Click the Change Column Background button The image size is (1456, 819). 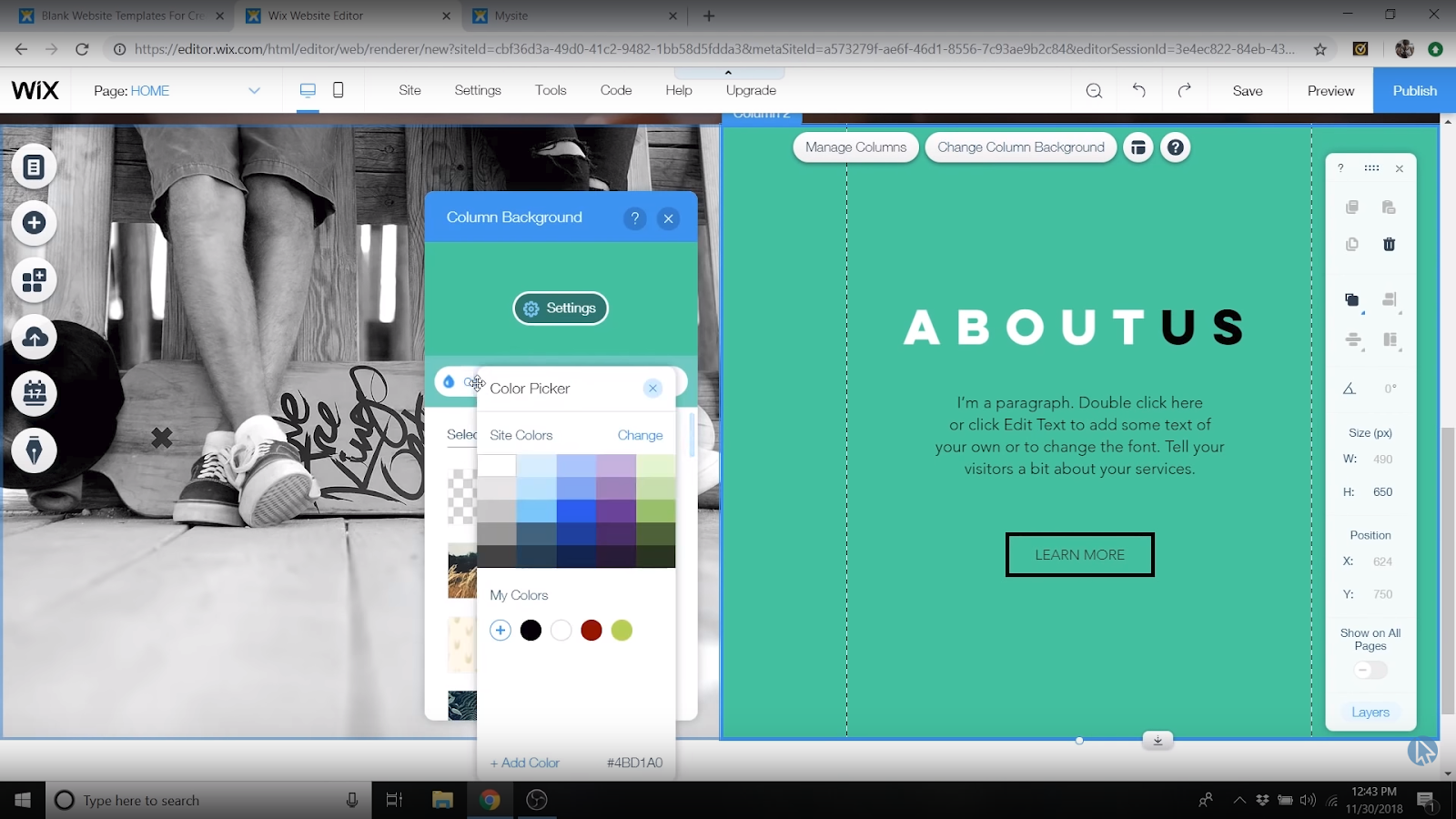(x=1021, y=147)
